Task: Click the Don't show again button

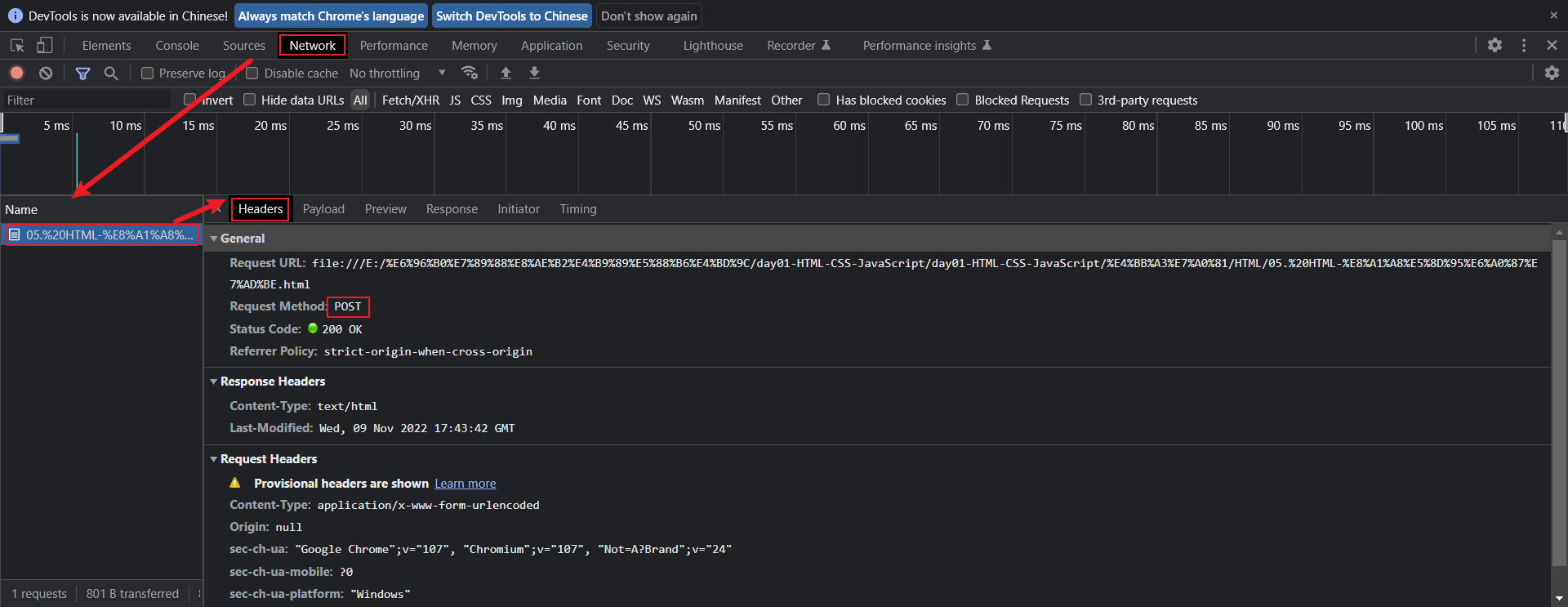Action: (x=649, y=16)
